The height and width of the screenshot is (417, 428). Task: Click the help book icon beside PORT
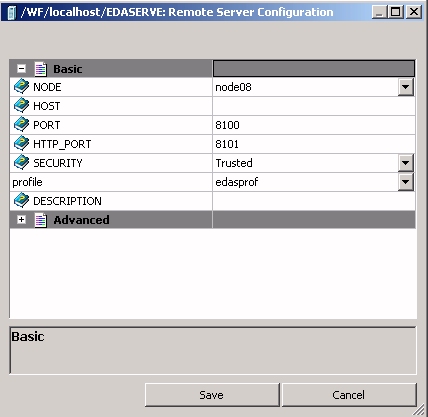click(x=22, y=124)
